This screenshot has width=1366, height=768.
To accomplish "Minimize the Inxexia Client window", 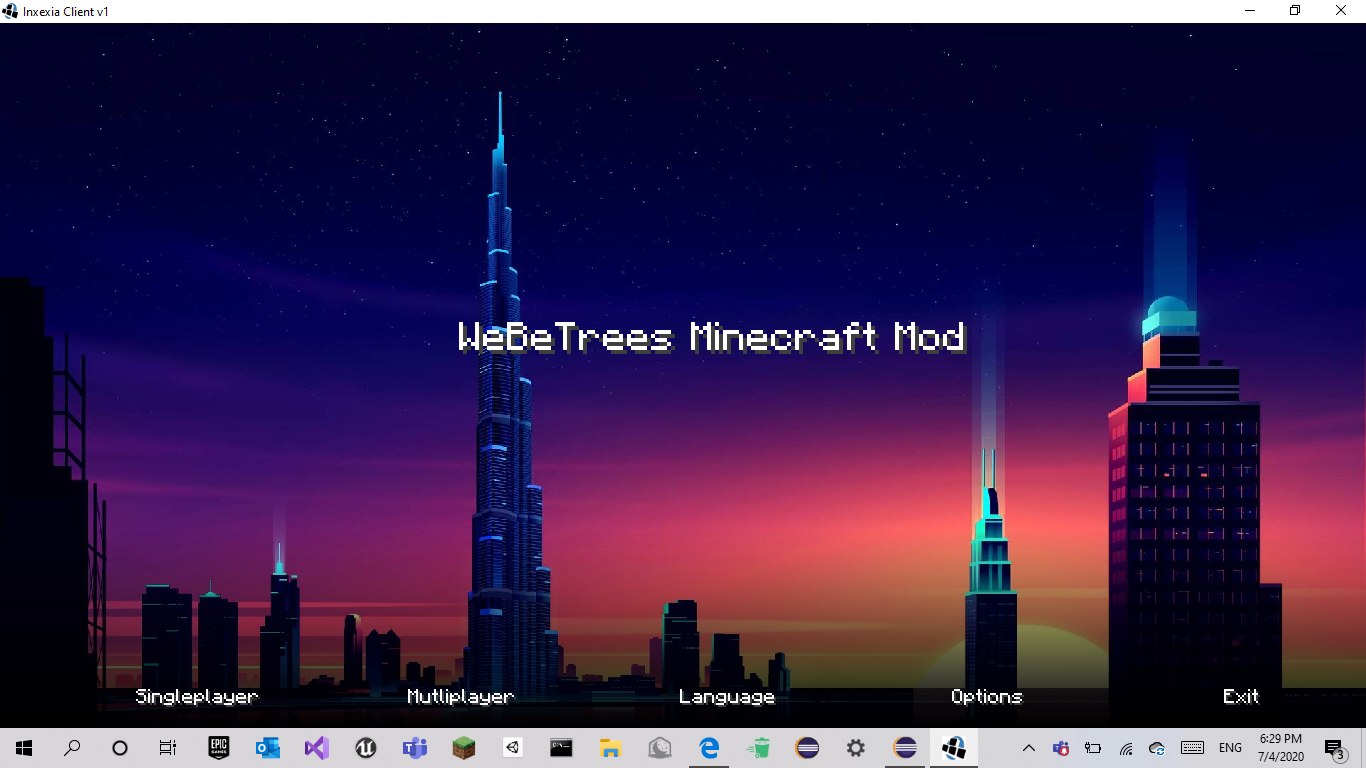I will tap(1250, 11).
